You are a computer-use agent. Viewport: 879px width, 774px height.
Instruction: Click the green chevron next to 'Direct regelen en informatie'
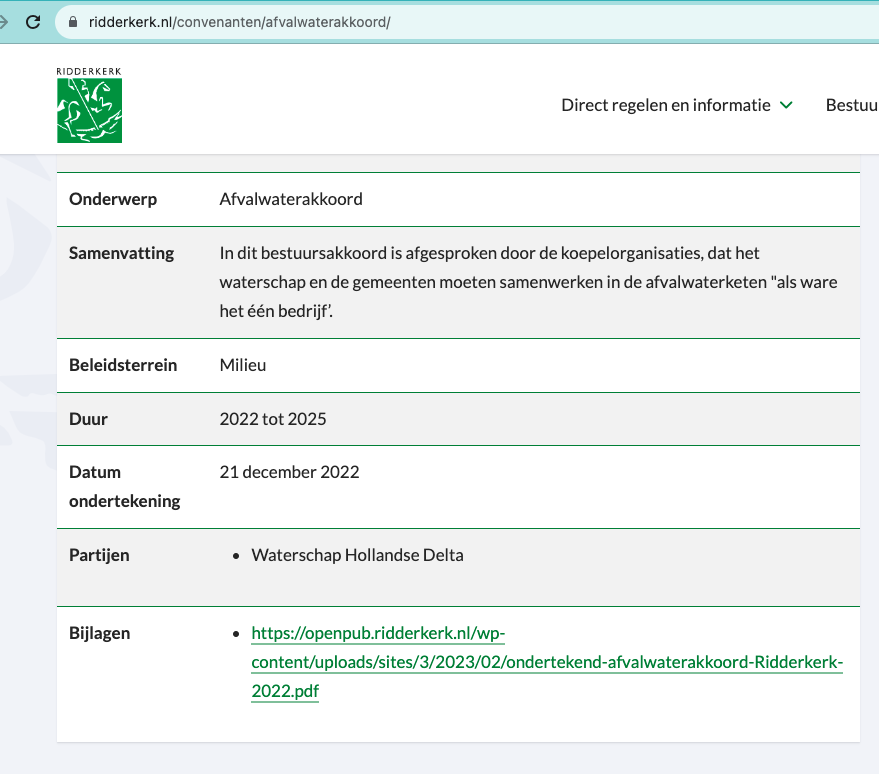[x=786, y=104]
